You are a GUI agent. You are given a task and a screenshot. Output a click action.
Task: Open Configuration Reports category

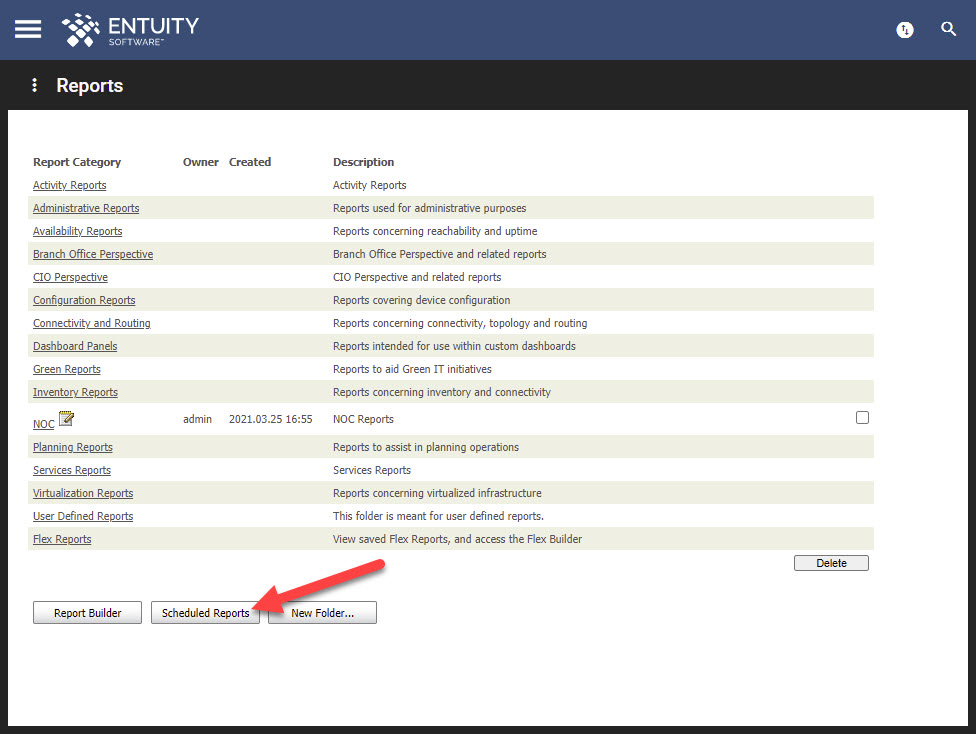pos(84,300)
